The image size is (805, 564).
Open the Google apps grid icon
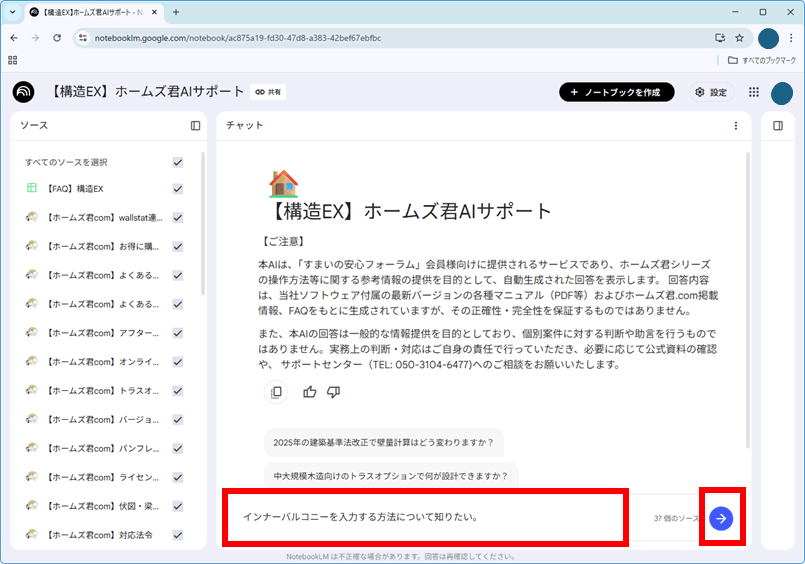pyautogui.click(x=754, y=92)
